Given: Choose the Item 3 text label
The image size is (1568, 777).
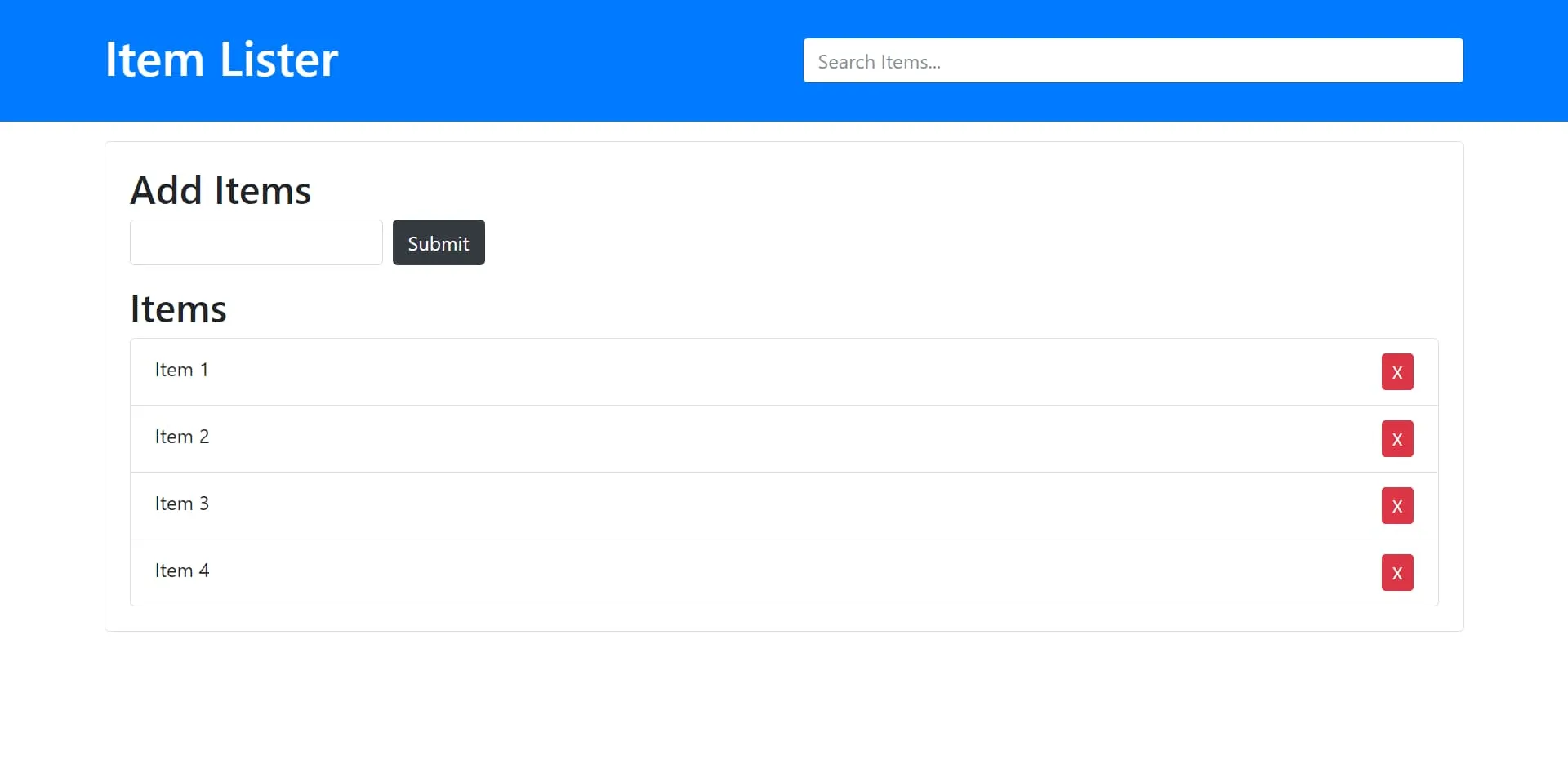Looking at the screenshot, I should (x=181, y=504).
